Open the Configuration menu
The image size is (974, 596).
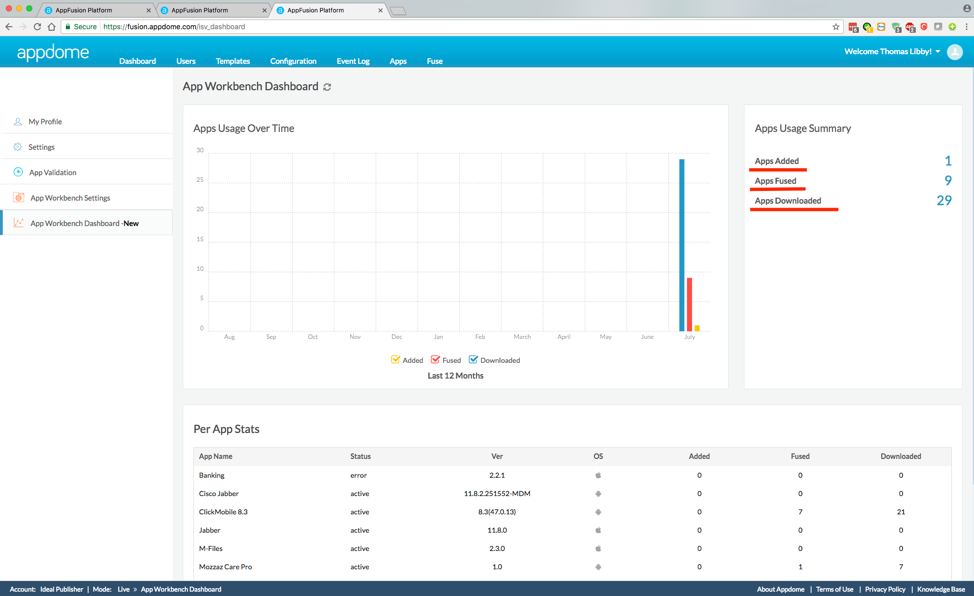click(x=293, y=61)
